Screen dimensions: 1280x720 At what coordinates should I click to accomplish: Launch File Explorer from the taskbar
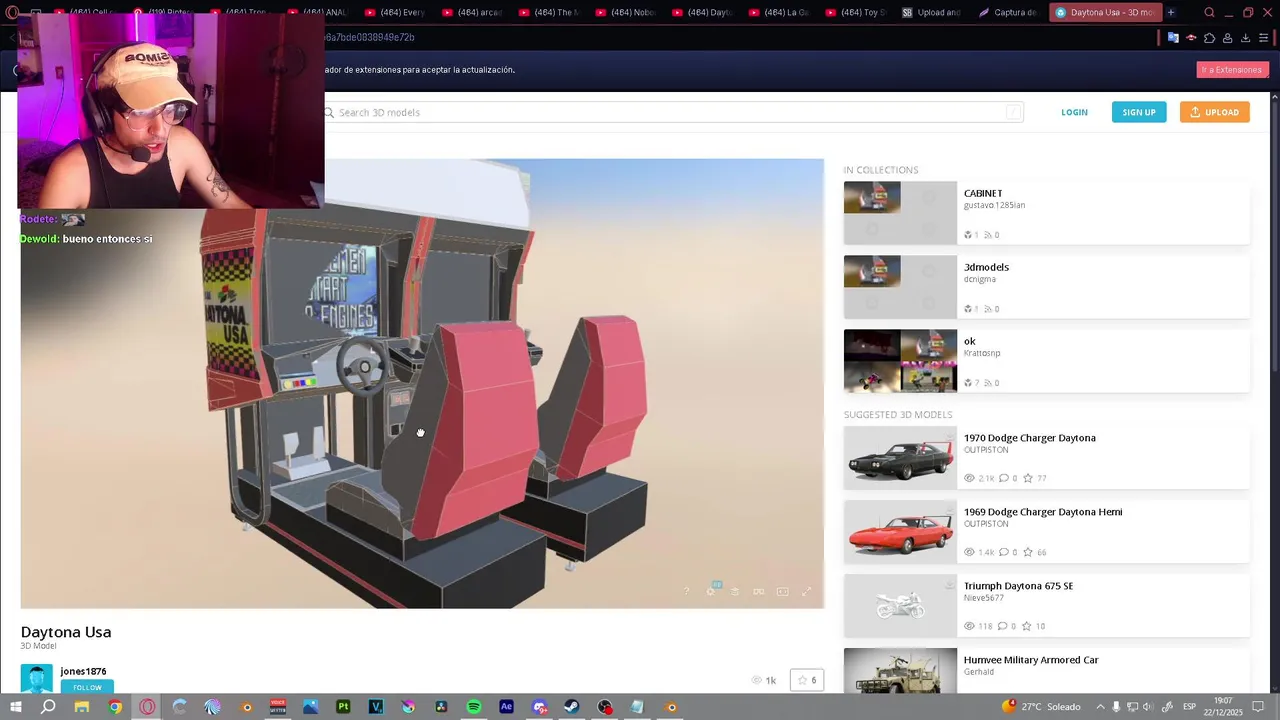tap(82, 707)
